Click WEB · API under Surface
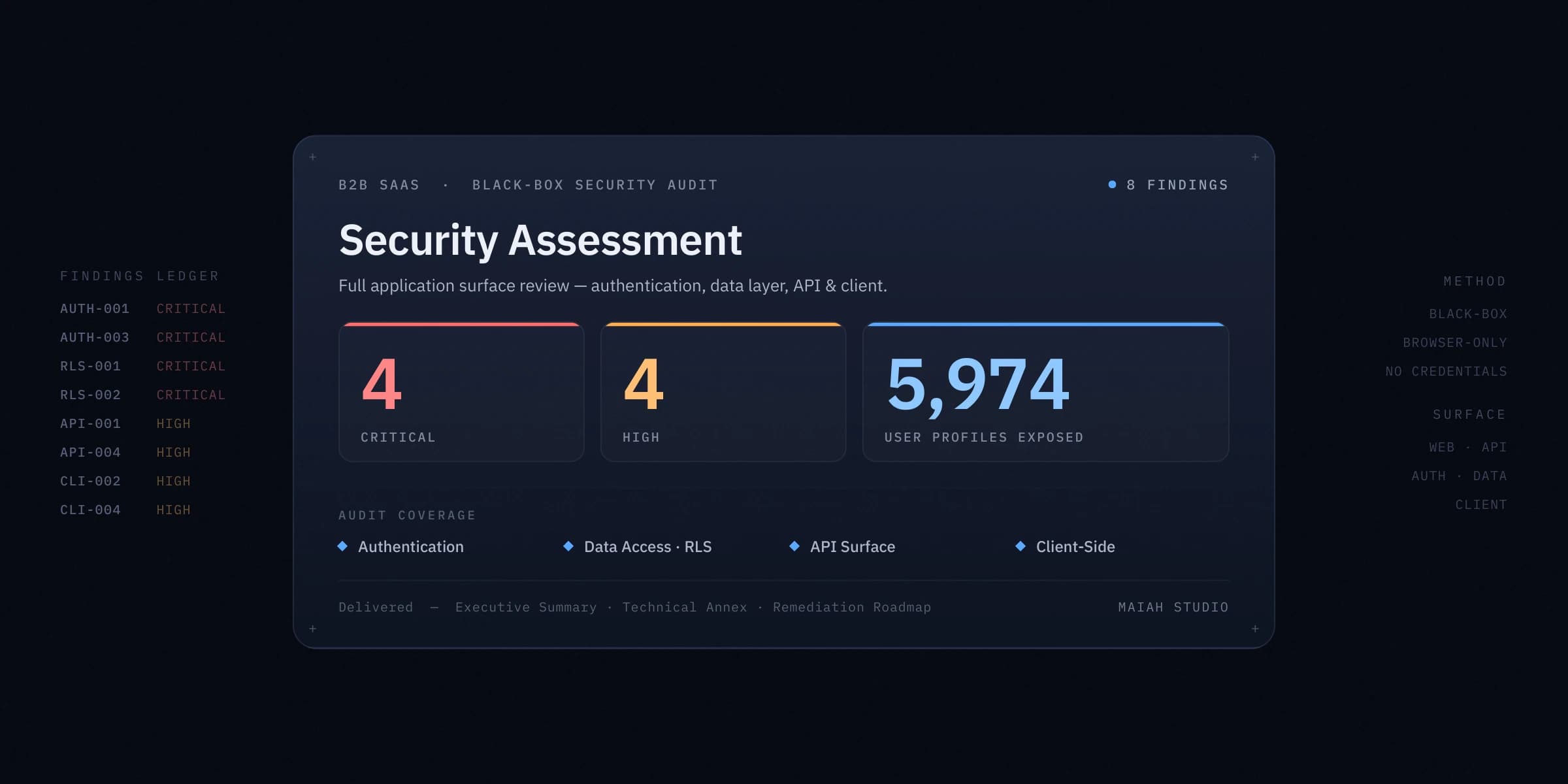This screenshot has height=784, width=1568. tap(1468, 447)
